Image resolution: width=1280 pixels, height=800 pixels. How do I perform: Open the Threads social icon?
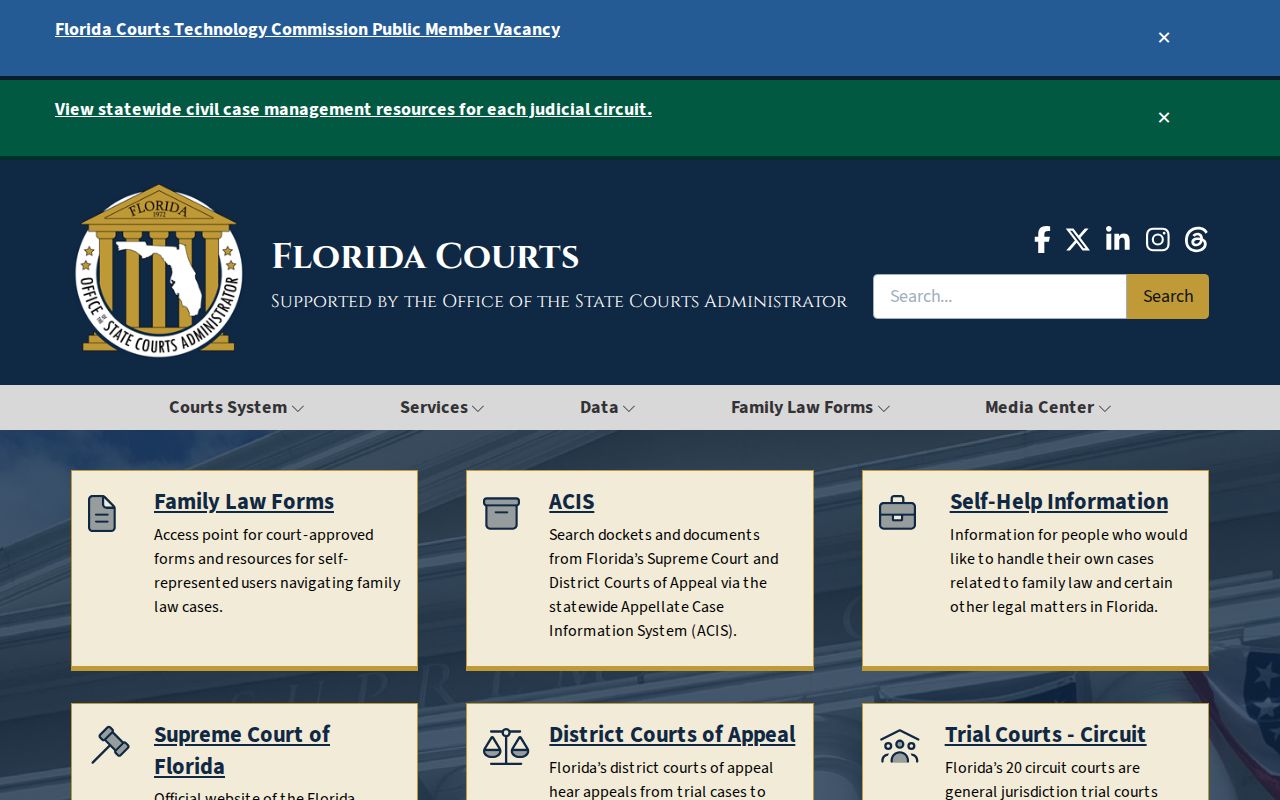click(x=1196, y=240)
